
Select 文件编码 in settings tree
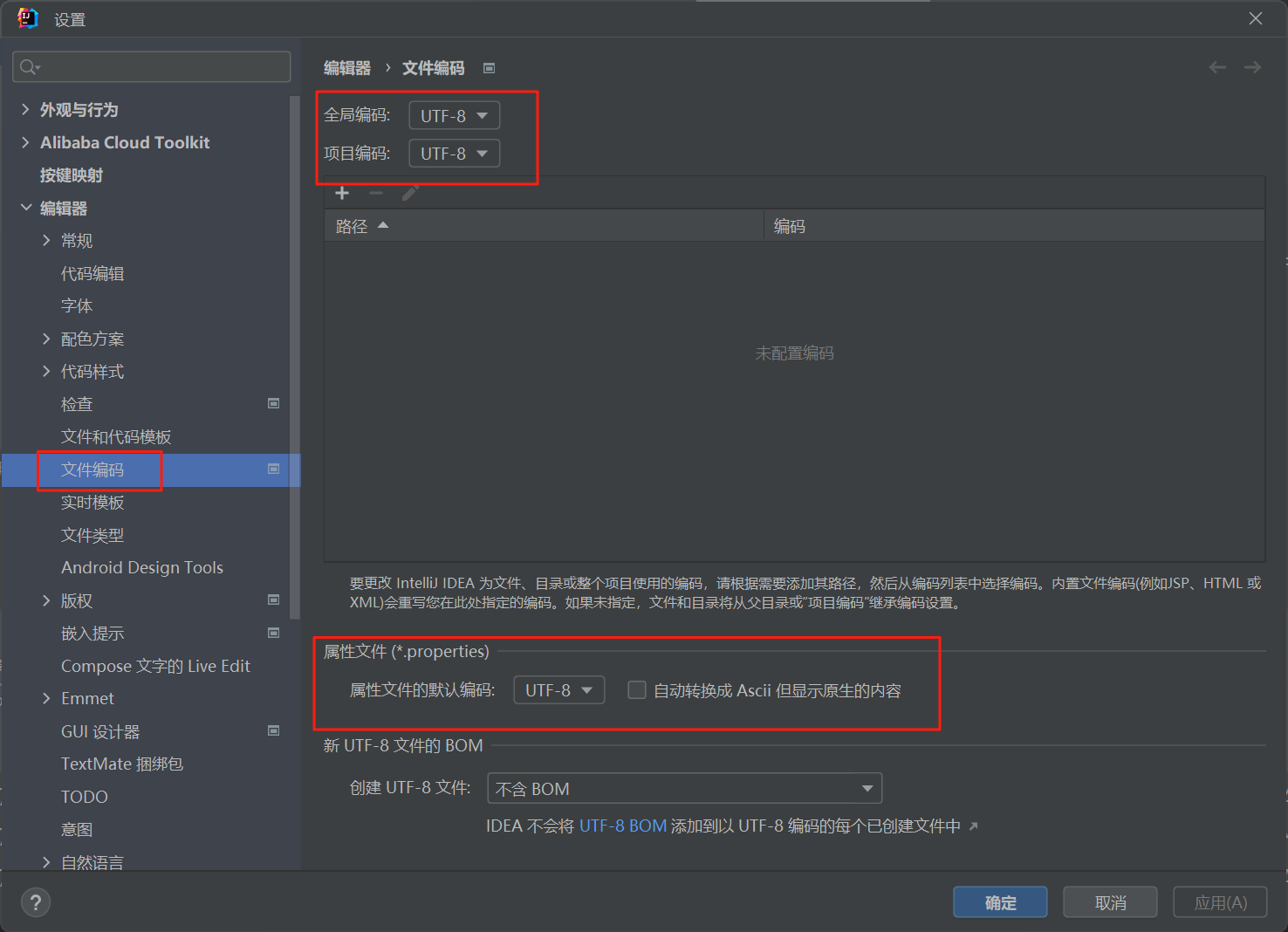[92, 469]
